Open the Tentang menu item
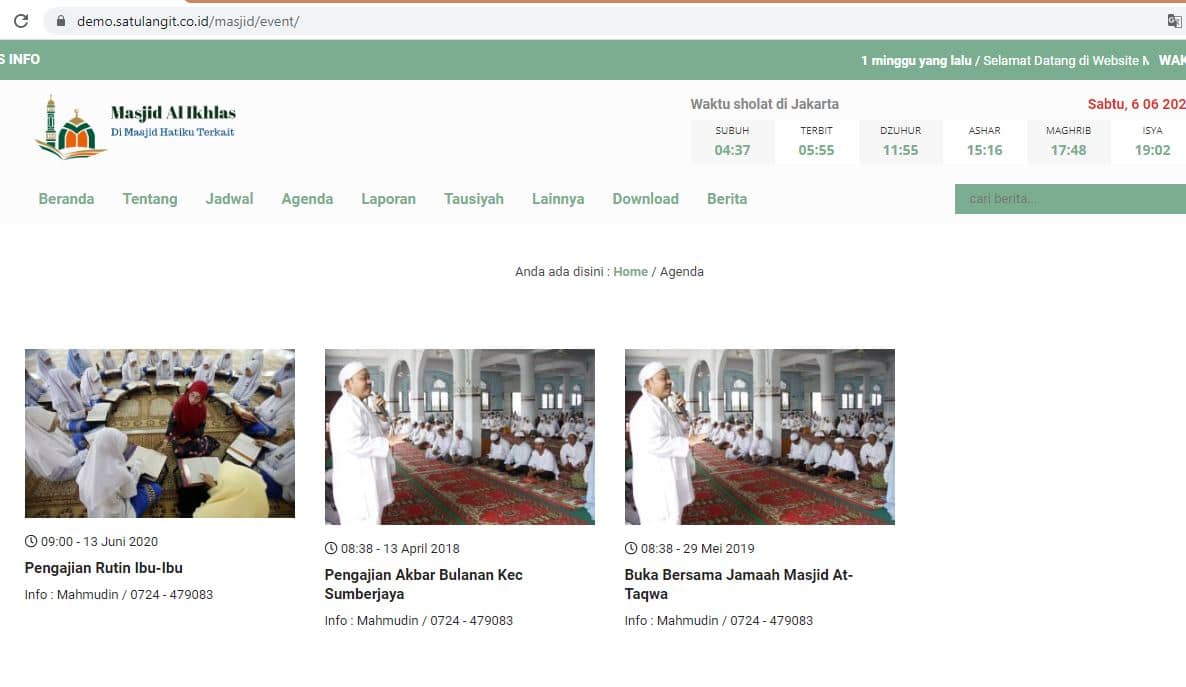1186x687 pixels. [150, 199]
